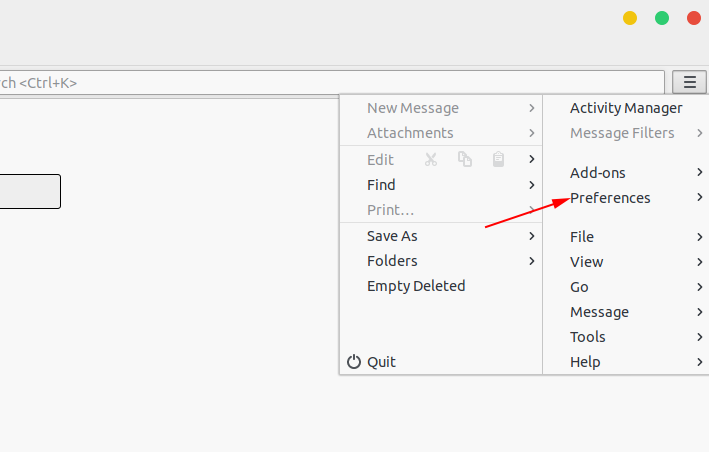Expand the View submenu arrow
This screenshot has height=452, width=709.
click(x=700, y=262)
